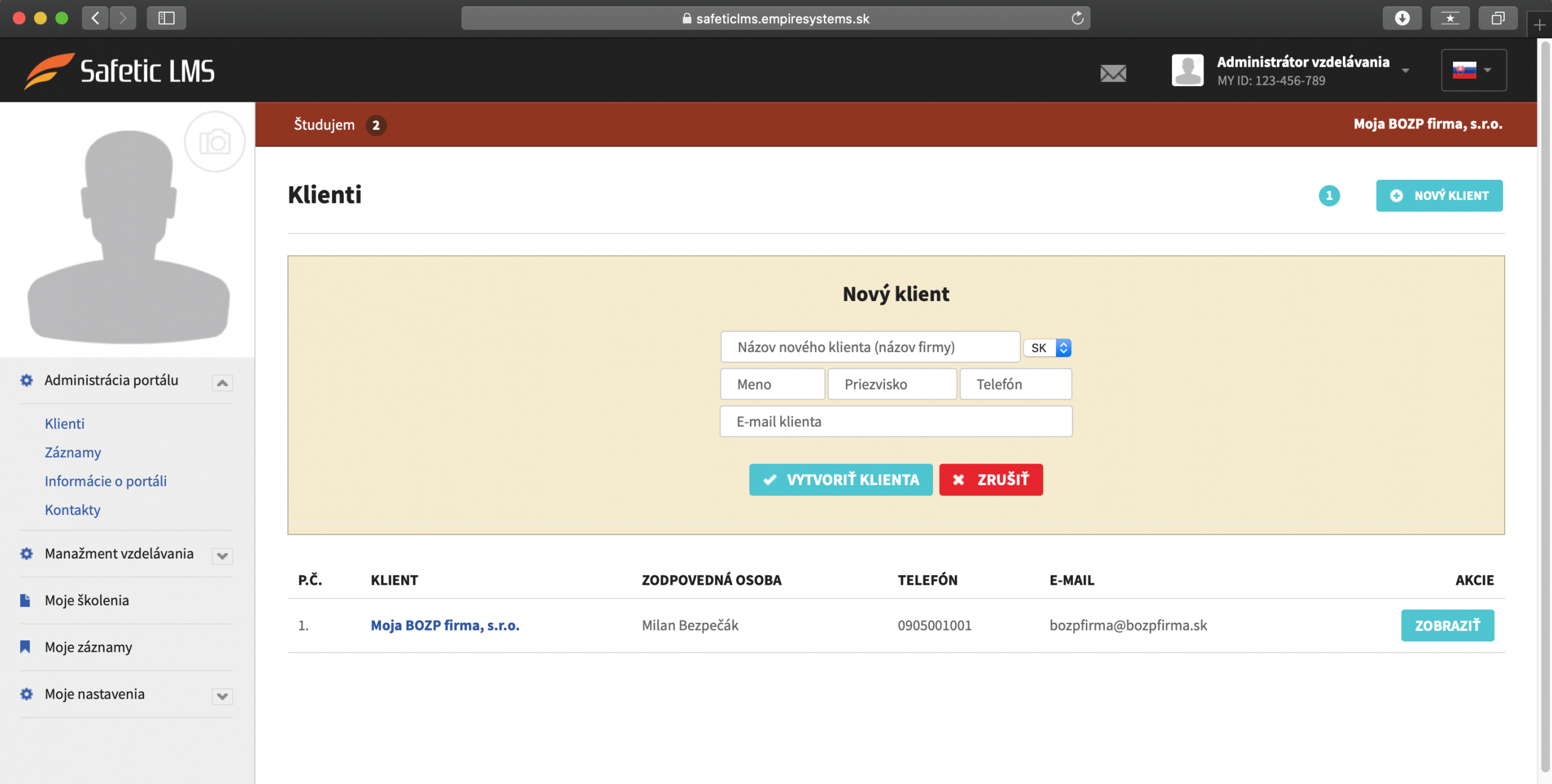The image size is (1552, 784).
Task: Open Moje školenia menu item
Action: click(87, 600)
